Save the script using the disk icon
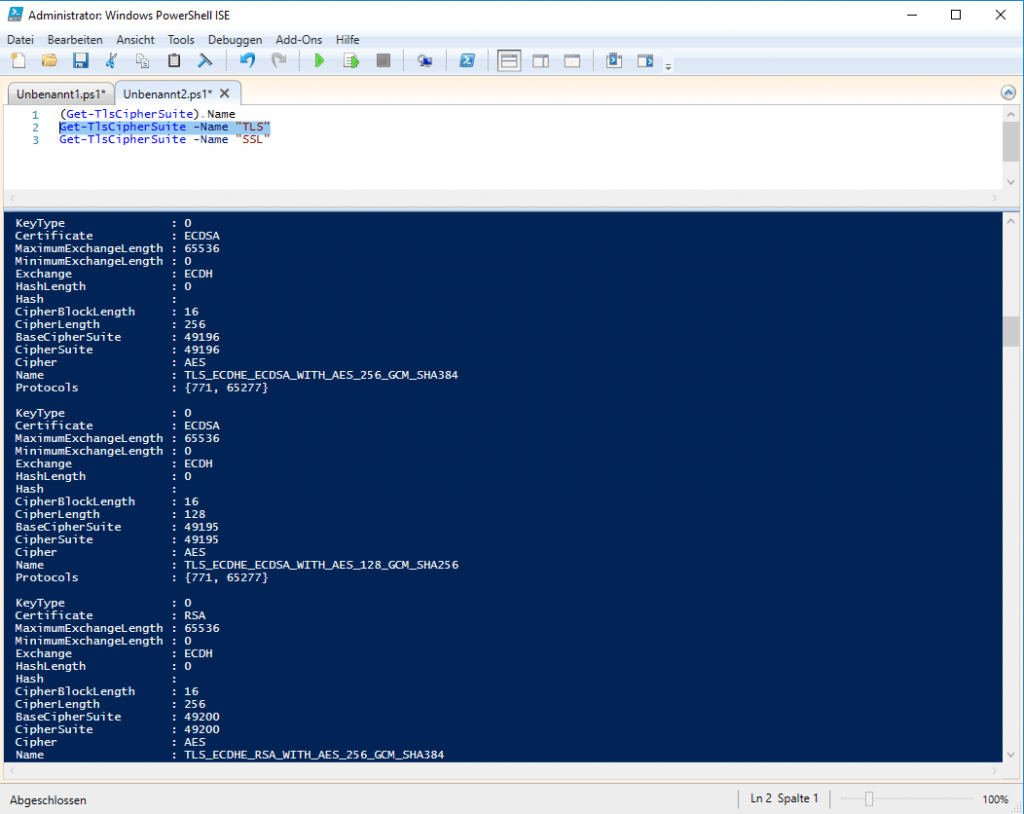Viewport: 1024px width, 814px height. pyautogui.click(x=81, y=60)
